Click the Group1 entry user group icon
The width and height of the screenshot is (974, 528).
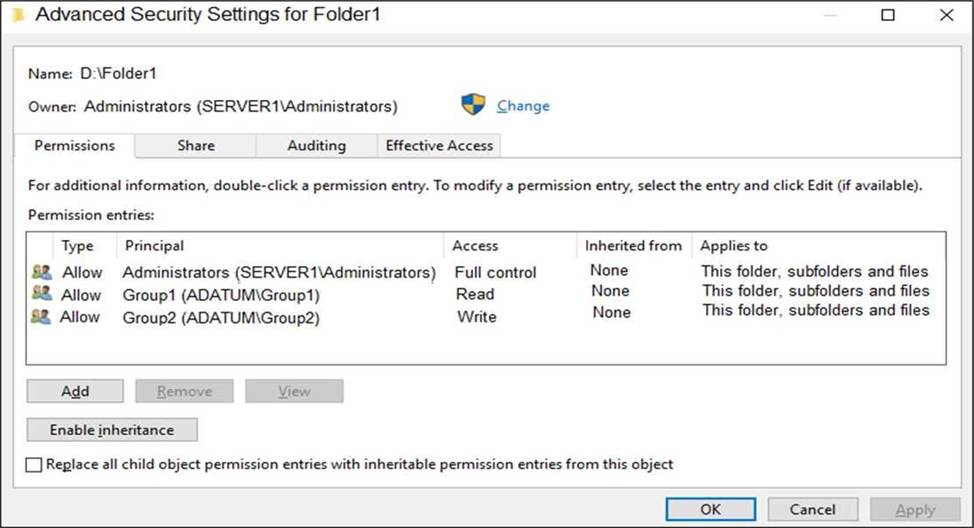tap(41, 294)
